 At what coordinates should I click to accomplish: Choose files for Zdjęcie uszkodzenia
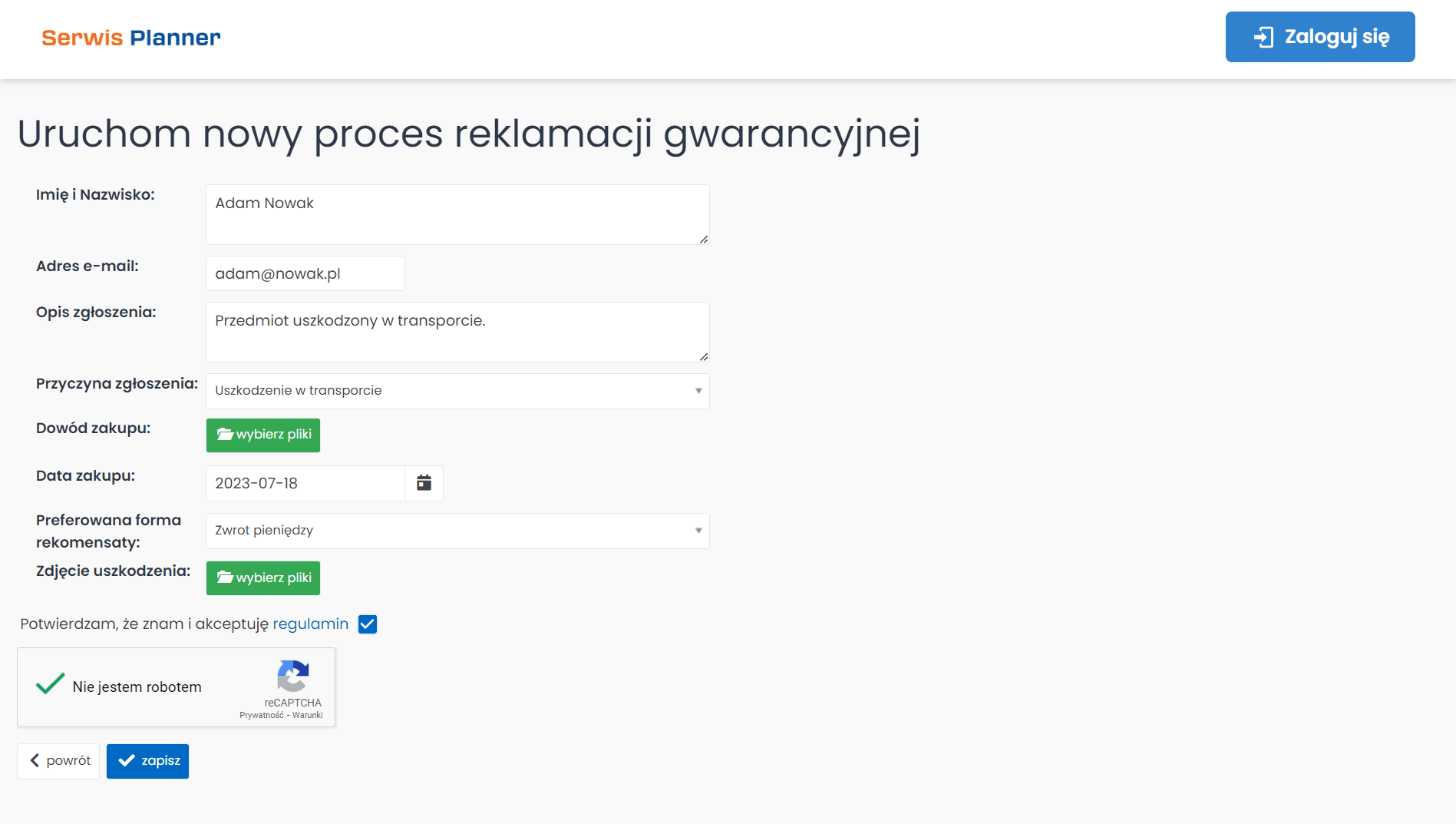point(263,578)
